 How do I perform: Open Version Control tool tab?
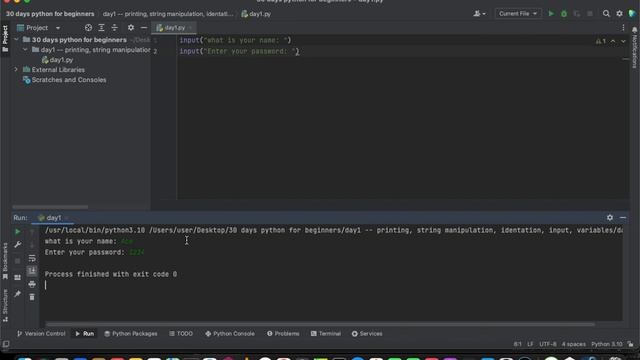point(41,333)
